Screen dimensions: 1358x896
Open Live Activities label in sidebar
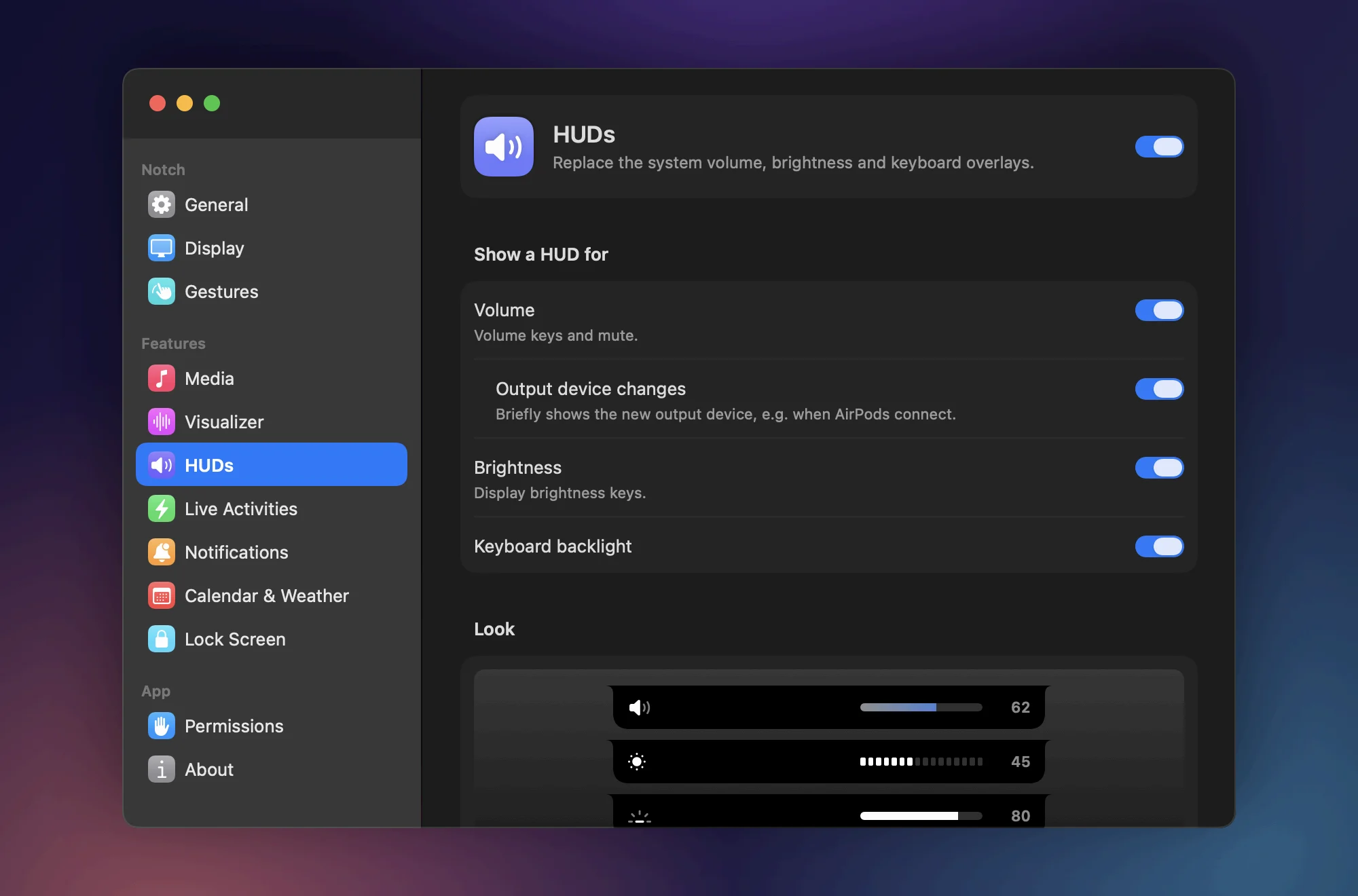click(x=241, y=509)
